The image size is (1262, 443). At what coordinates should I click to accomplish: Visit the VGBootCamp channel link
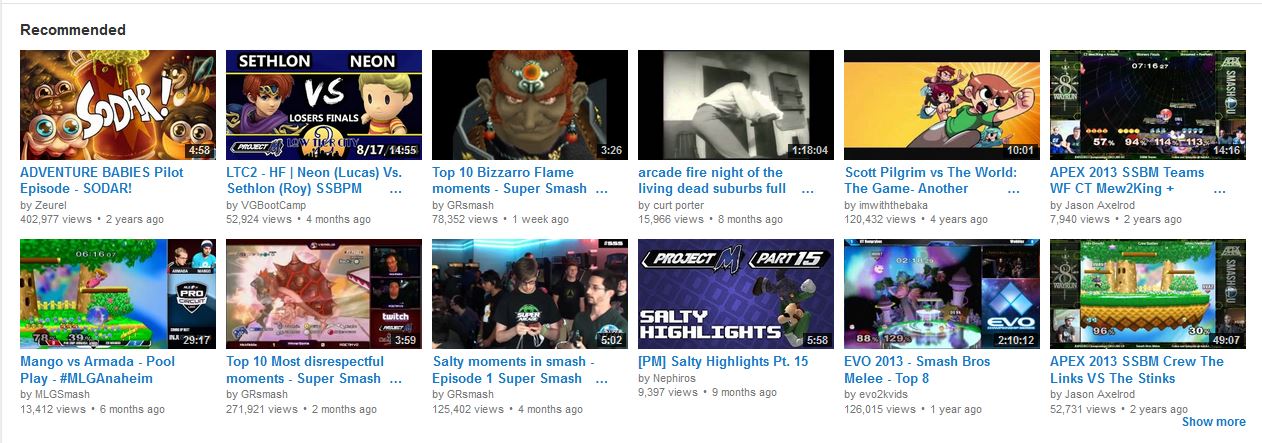tap(267, 205)
